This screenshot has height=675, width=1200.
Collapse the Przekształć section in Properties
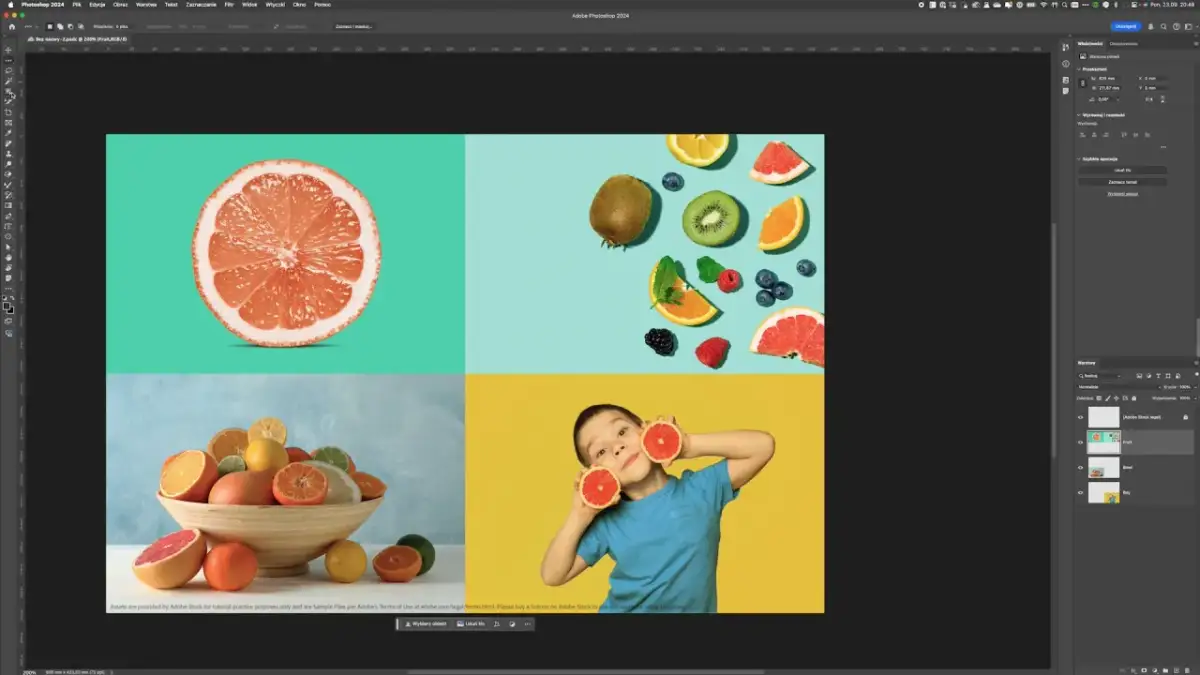1079,69
